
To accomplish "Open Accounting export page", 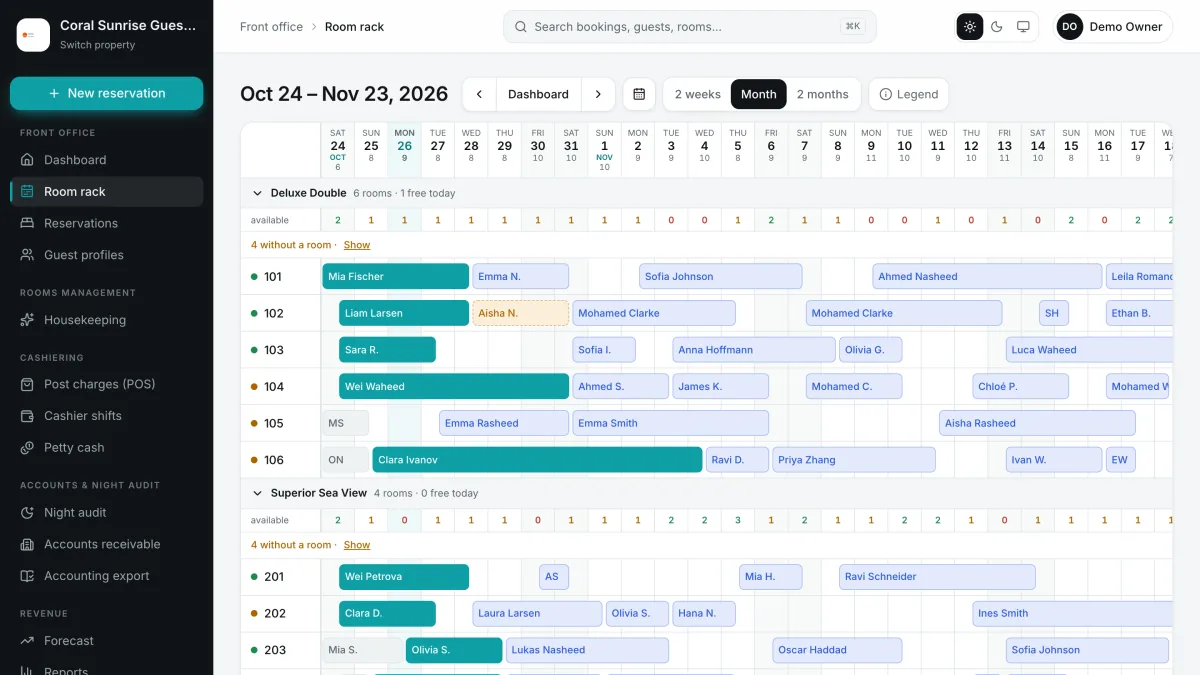I will 106,576.
